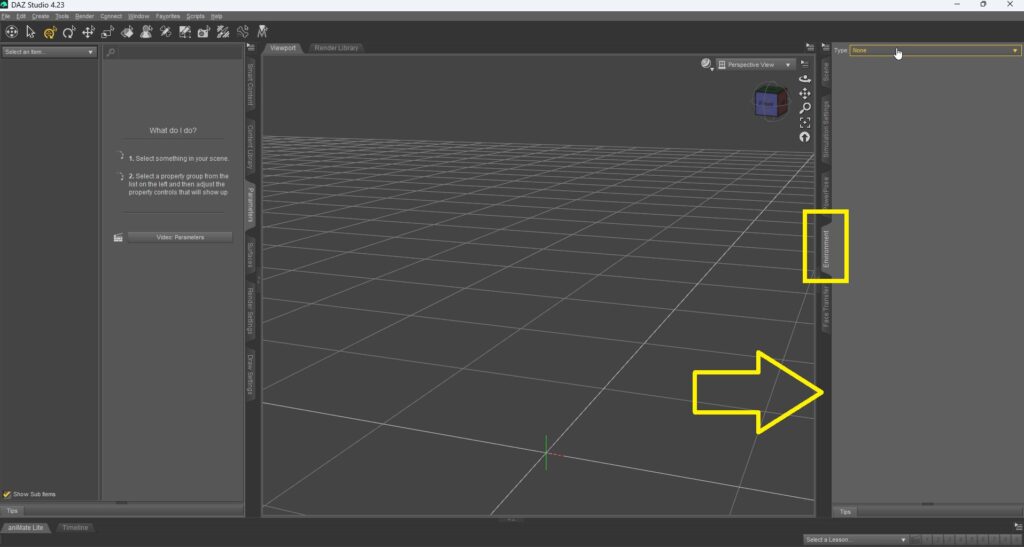The width and height of the screenshot is (1024, 547).
Task: Select the Rotate tool in toolbar
Action: coord(69,31)
